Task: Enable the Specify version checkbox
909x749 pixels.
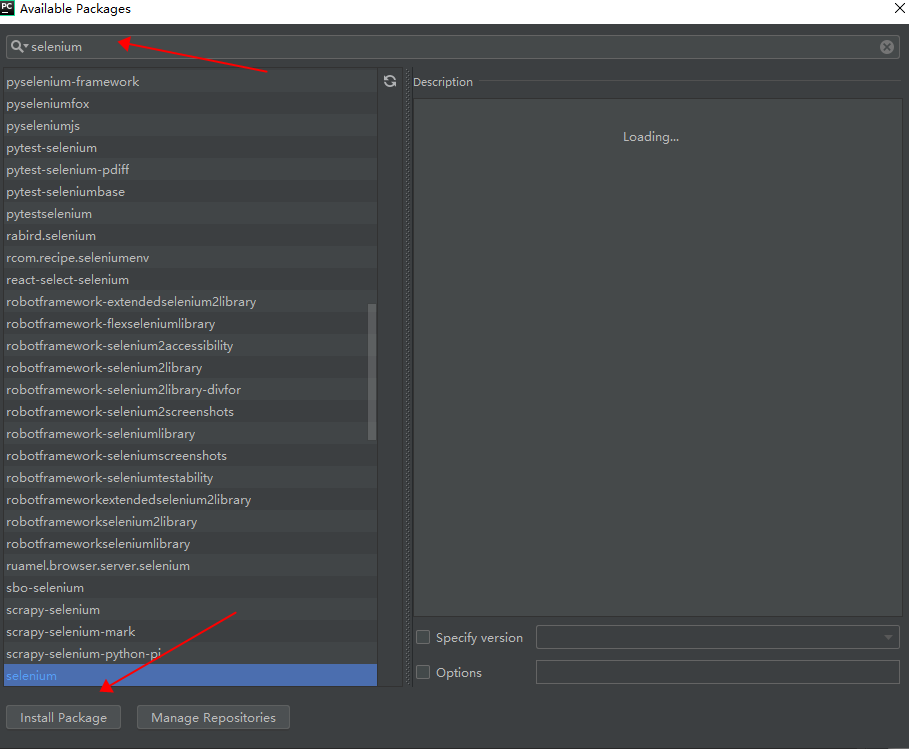Action: coord(423,637)
